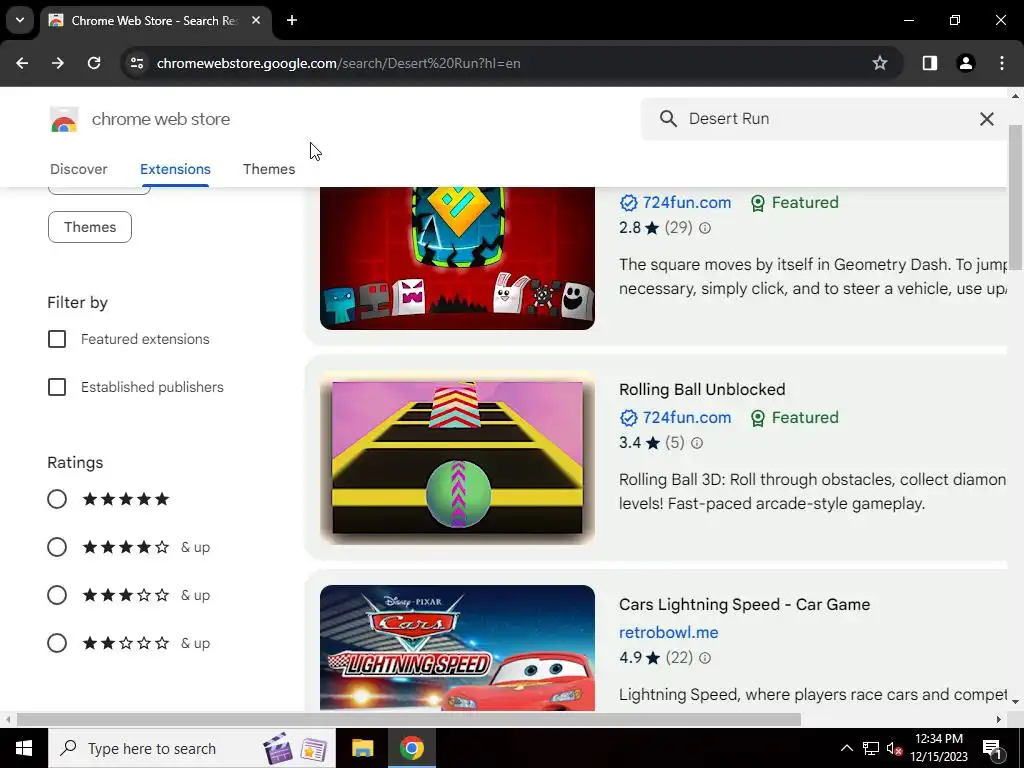
Task: Select the five-star rating filter
Action: click(57, 500)
